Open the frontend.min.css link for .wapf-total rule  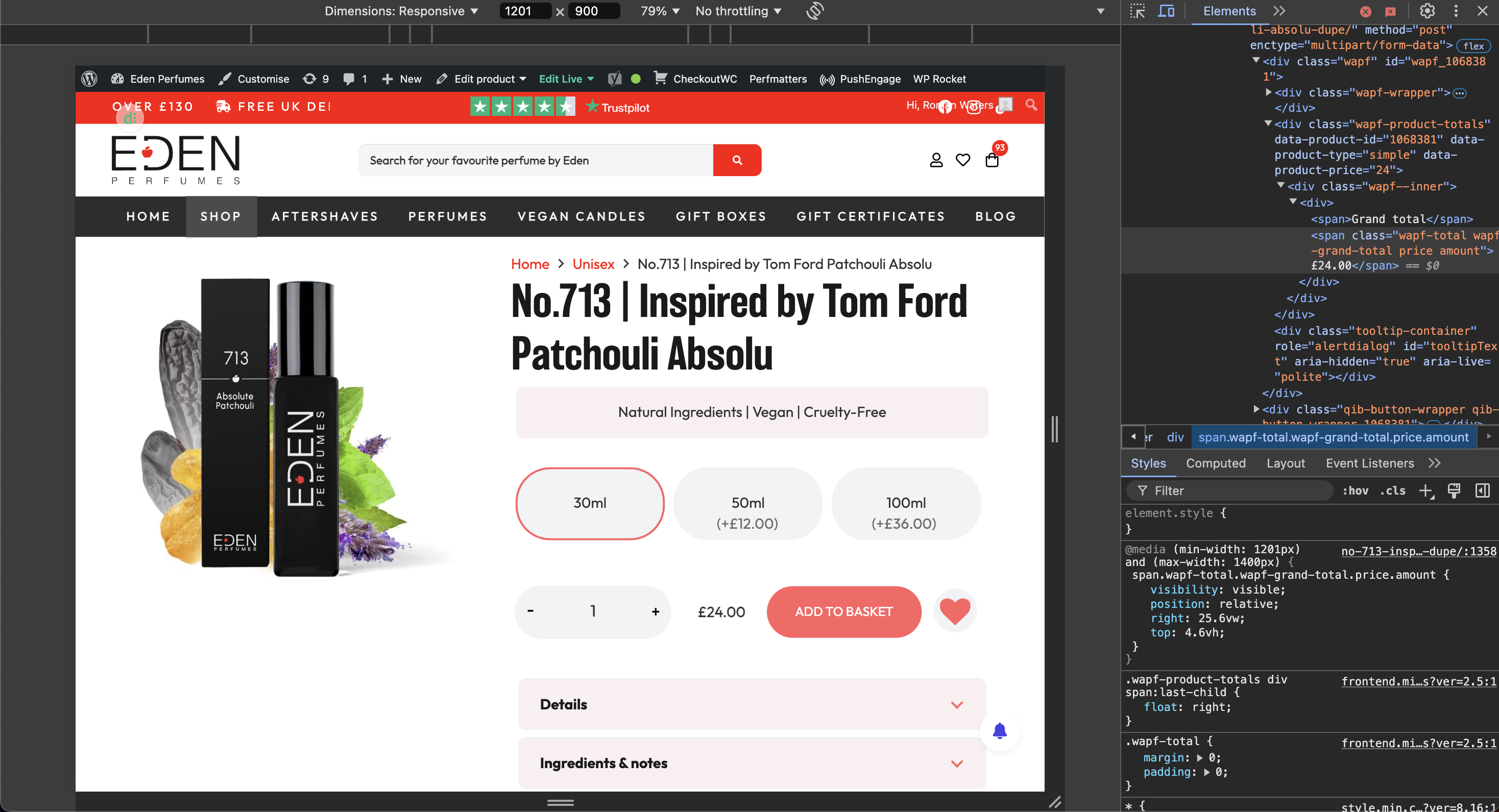(1418, 743)
